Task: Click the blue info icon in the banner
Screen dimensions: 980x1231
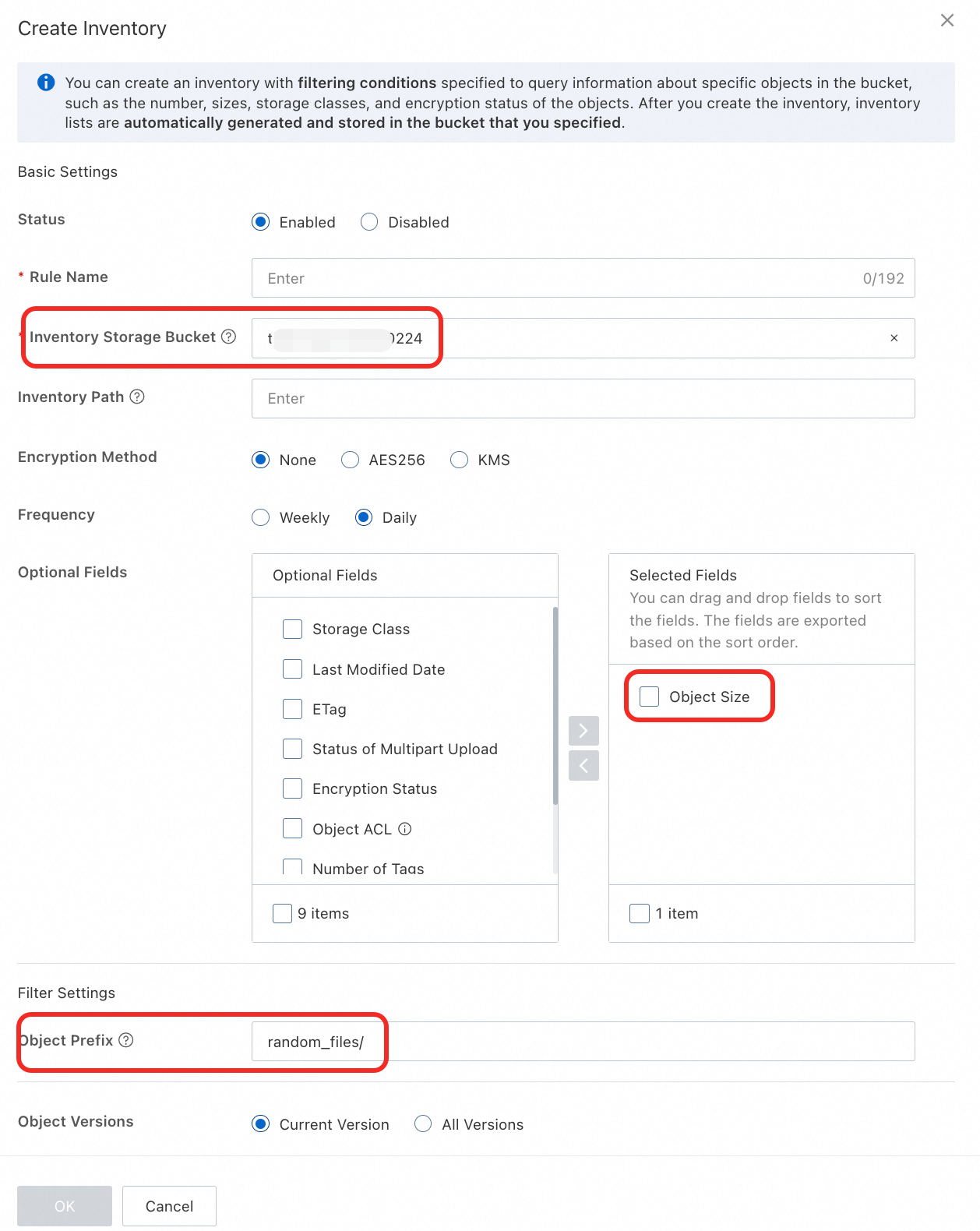Action: tap(46, 82)
